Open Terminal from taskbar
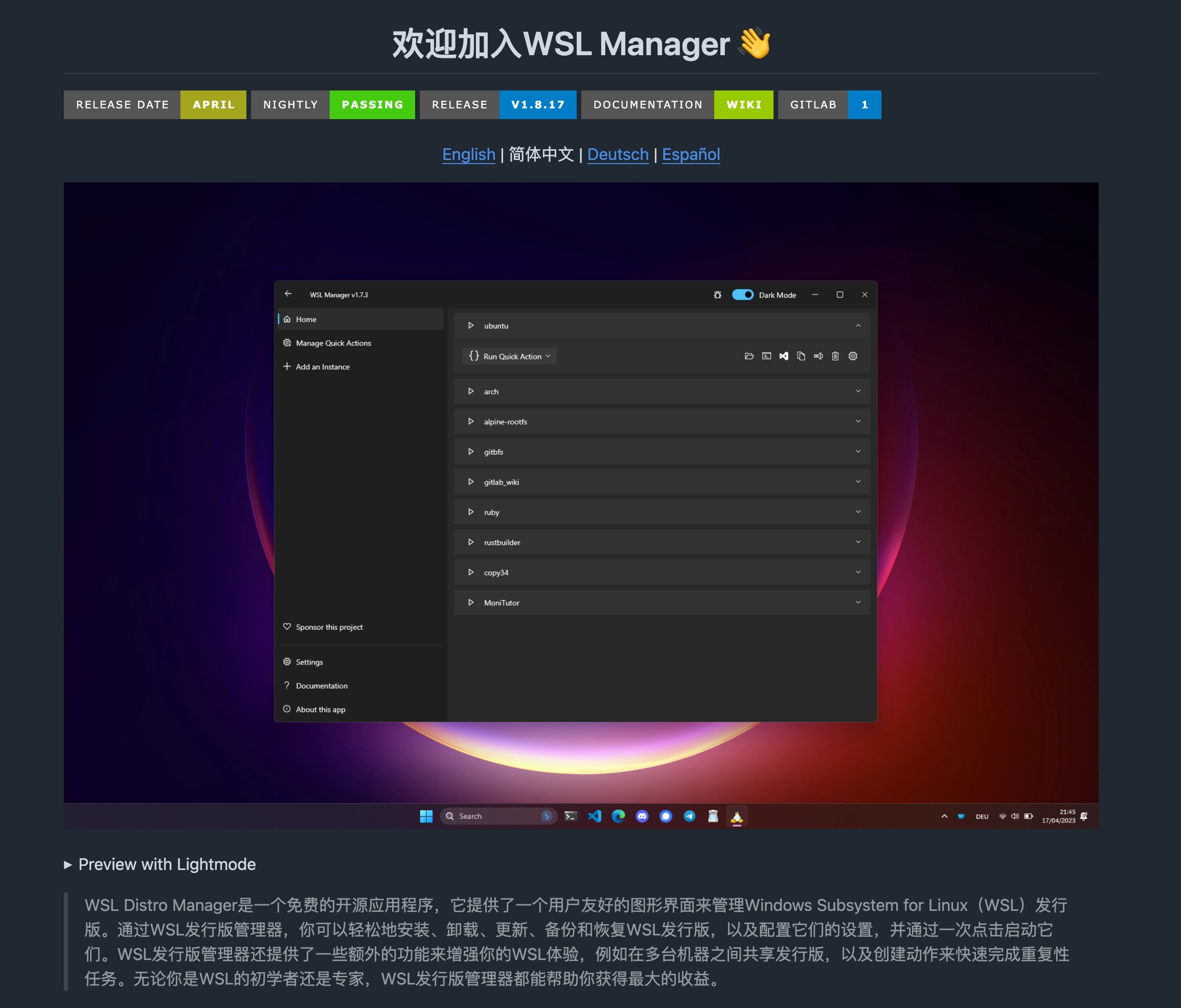1181x1008 pixels. click(571, 816)
